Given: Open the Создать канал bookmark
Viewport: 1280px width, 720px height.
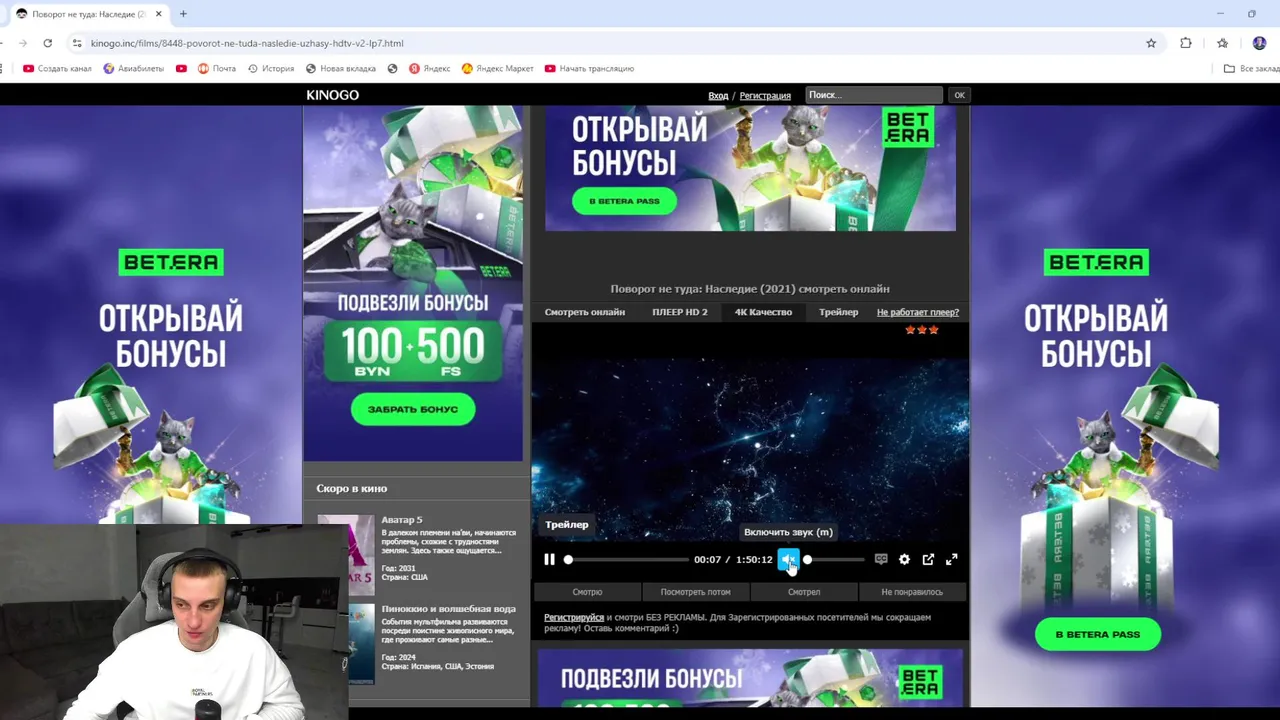Looking at the screenshot, I should [x=57, y=69].
